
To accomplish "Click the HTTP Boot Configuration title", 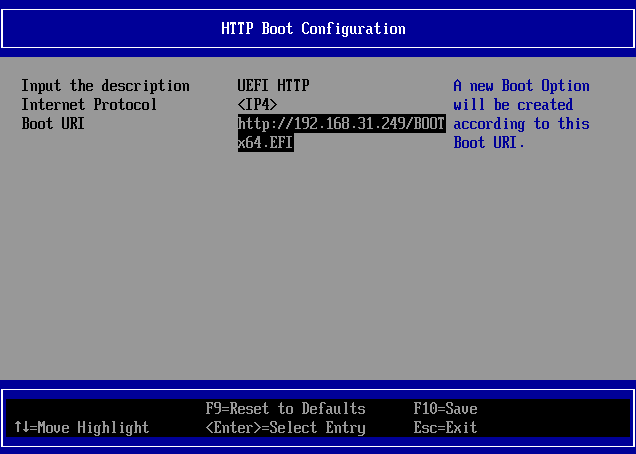I will tap(313, 29).
